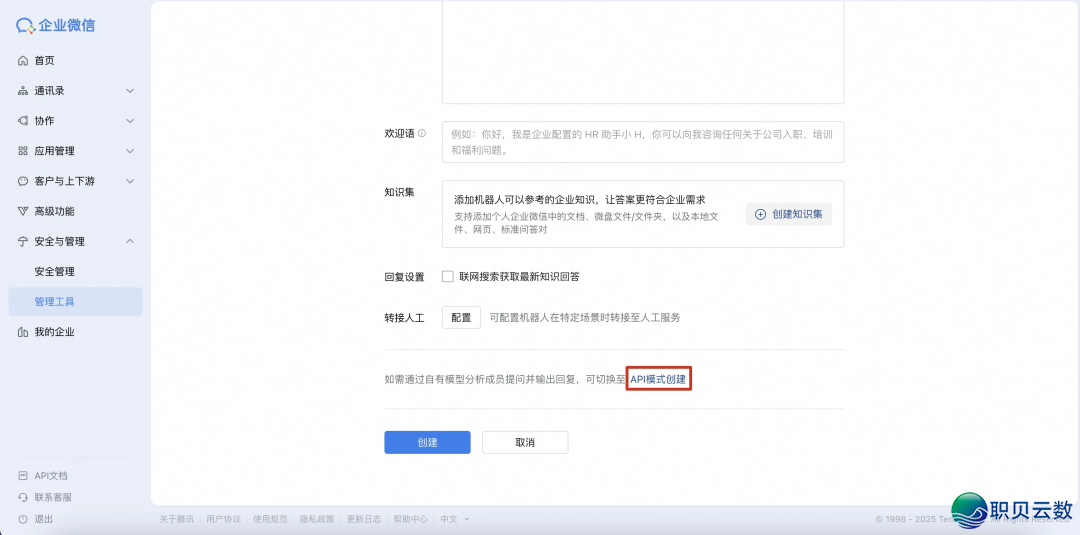Expand the 客户与上下游 chevron
Image resolution: width=1080 pixels, height=535 pixels.
(x=130, y=181)
